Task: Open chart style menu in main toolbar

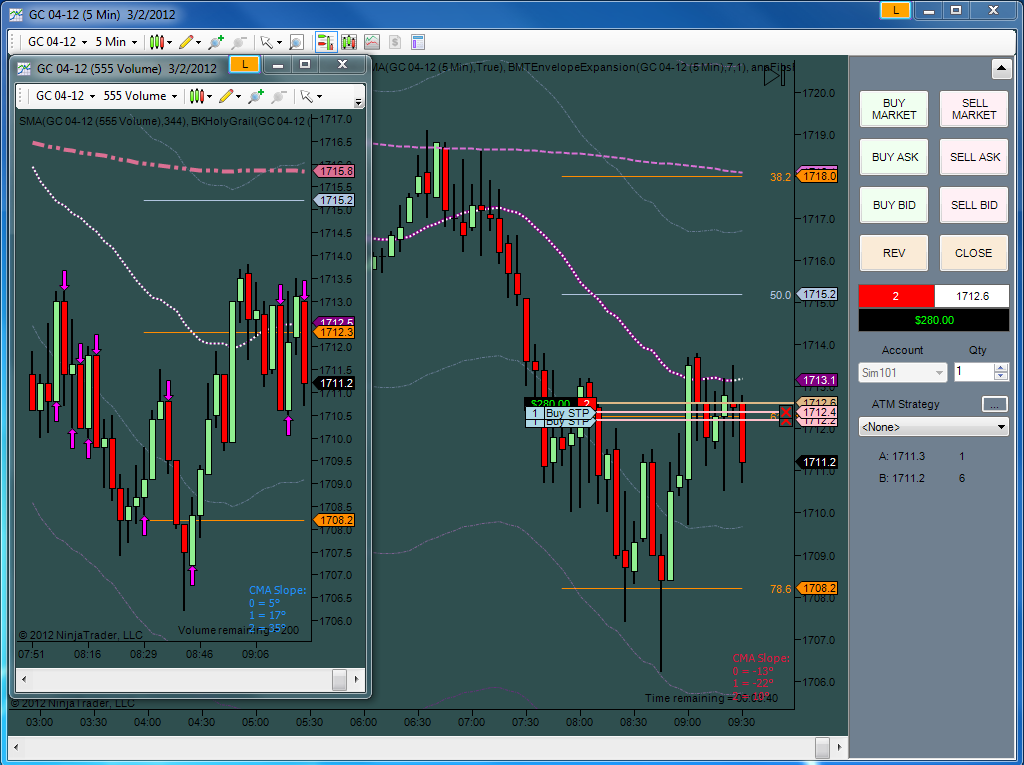Action: click(160, 42)
